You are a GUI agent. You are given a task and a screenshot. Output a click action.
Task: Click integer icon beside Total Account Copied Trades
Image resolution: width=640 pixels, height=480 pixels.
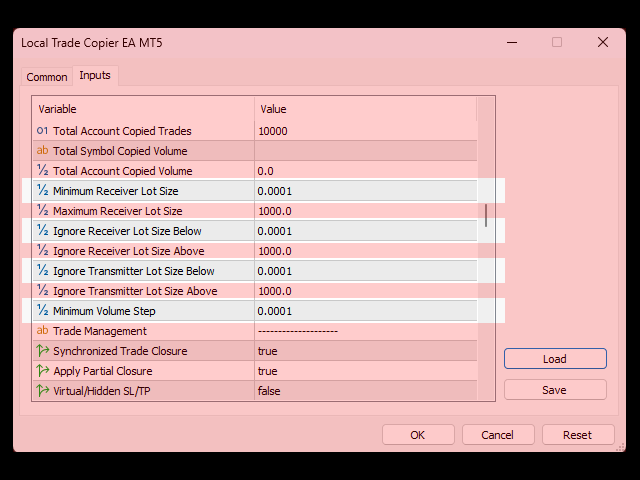click(x=42, y=131)
